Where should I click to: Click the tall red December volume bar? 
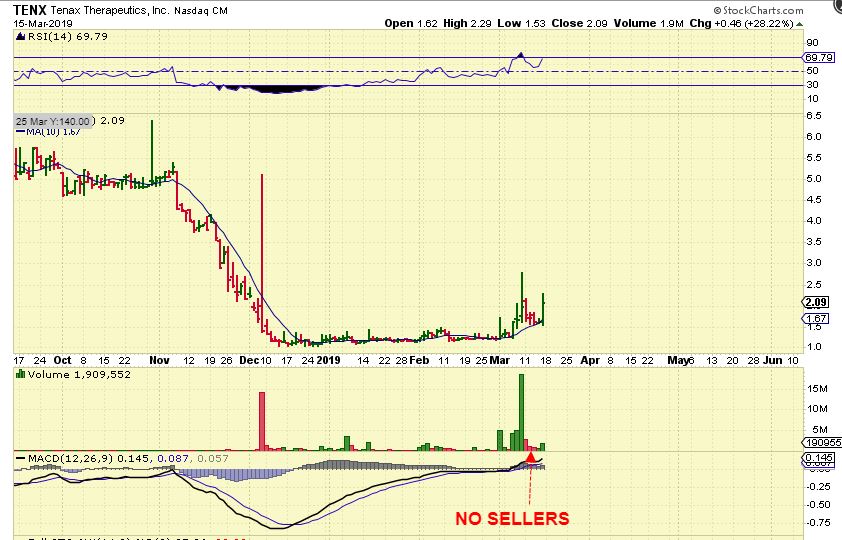click(x=262, y=421)
